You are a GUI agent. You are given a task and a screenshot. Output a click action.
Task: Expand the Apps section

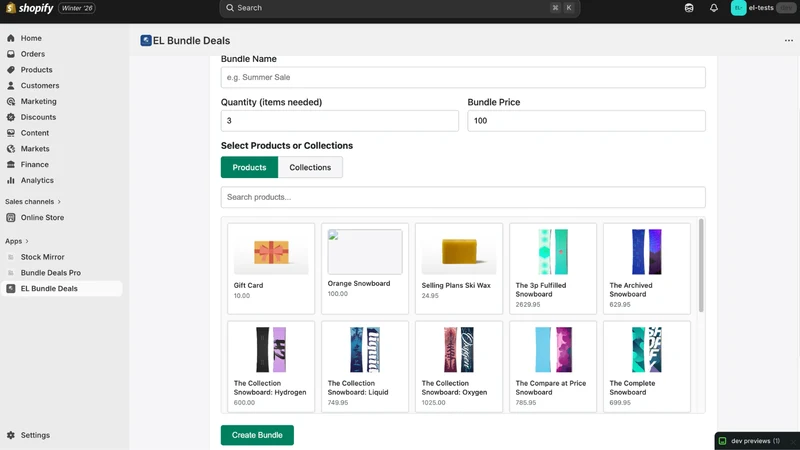point(17,241)
